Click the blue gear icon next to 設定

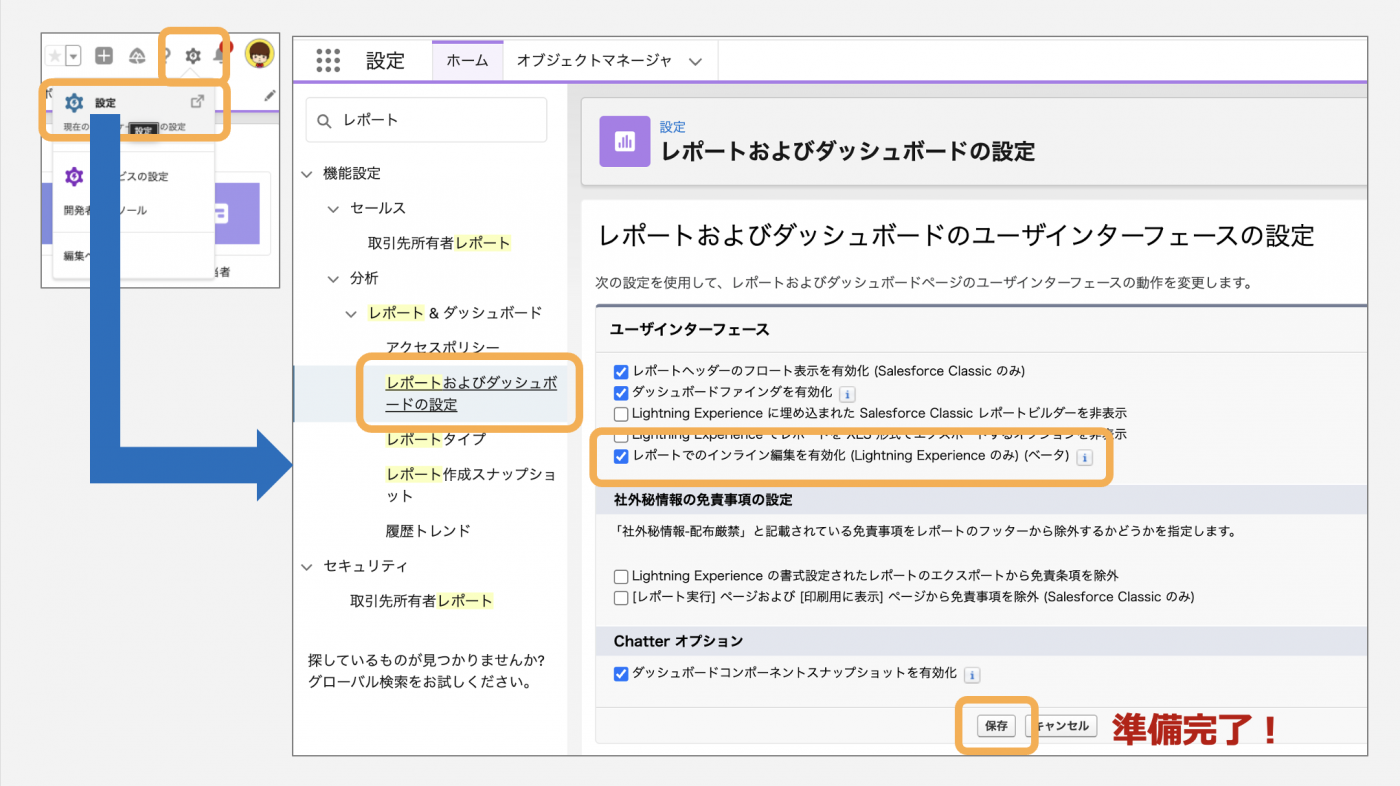point(73,102)
